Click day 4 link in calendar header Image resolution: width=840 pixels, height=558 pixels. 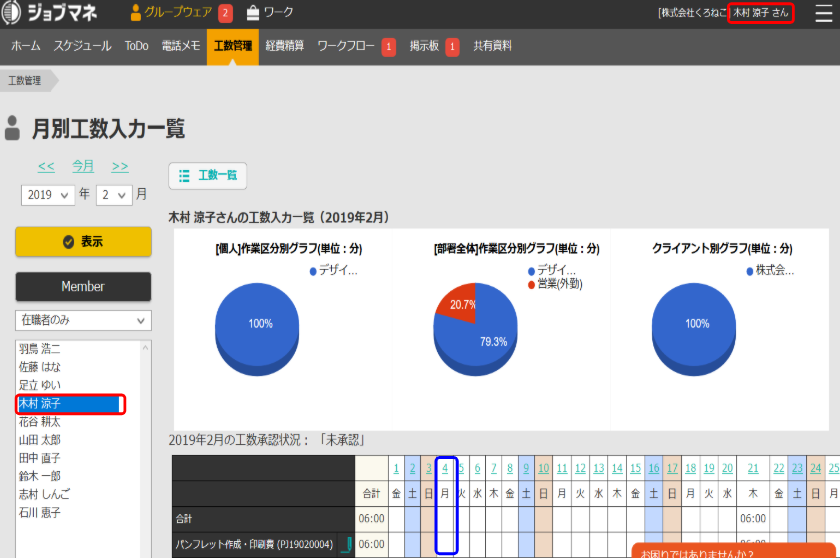click(x=445, y=469)
